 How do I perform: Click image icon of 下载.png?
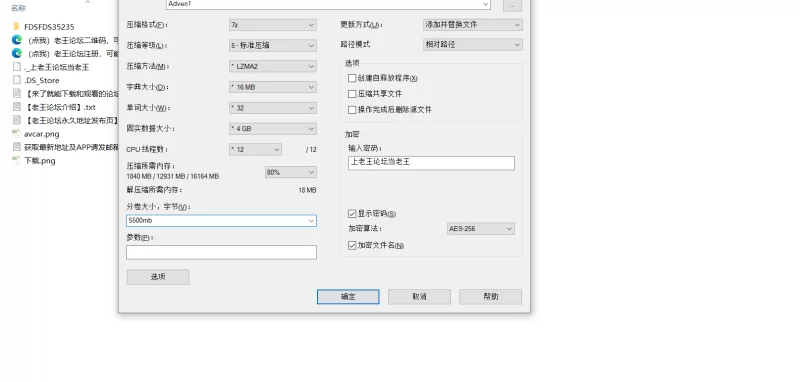(x=16, y=161)
